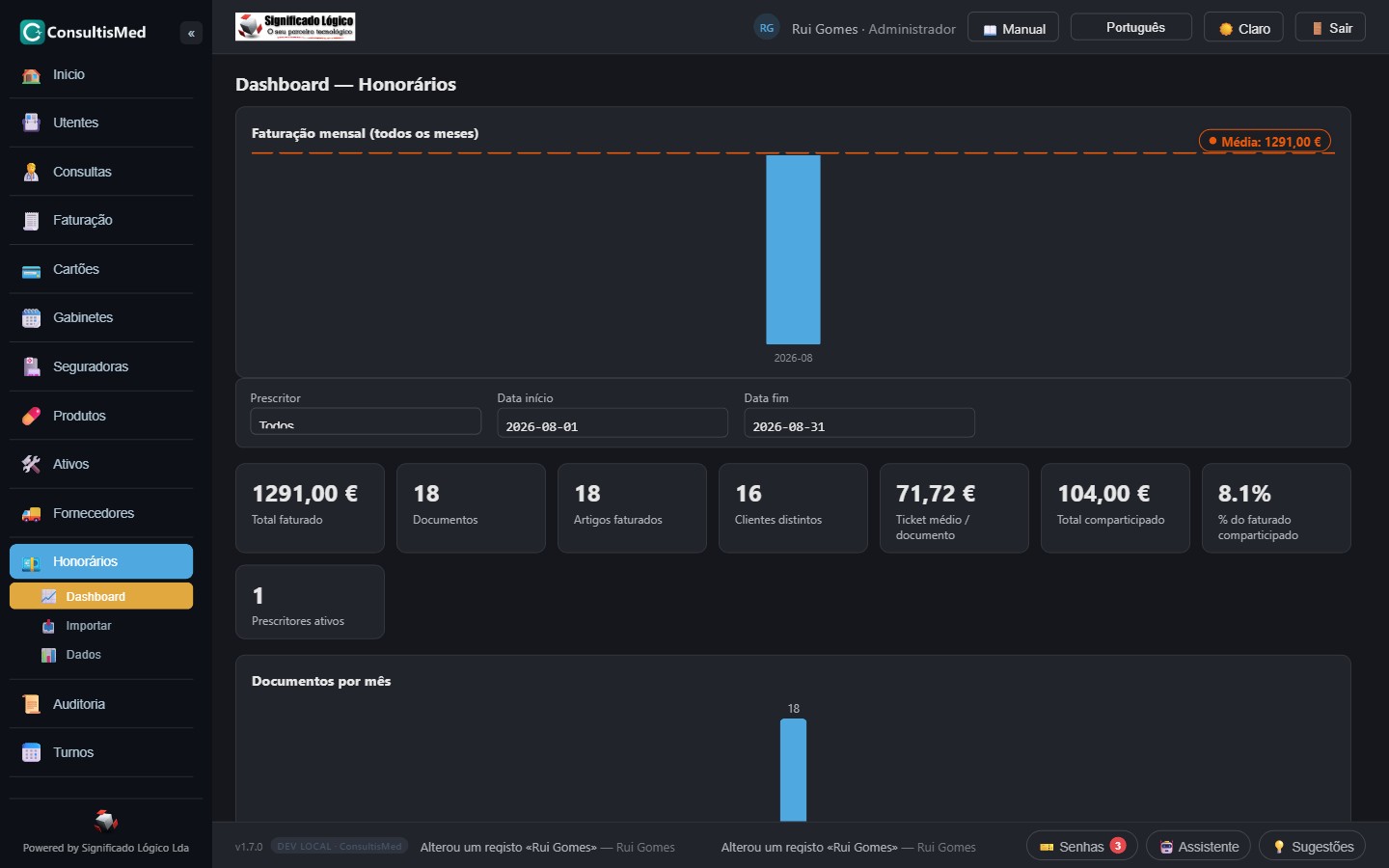Select the Total faturado card
The height and width of the screenshot is (868, 1389).
(x=310, y=508)
